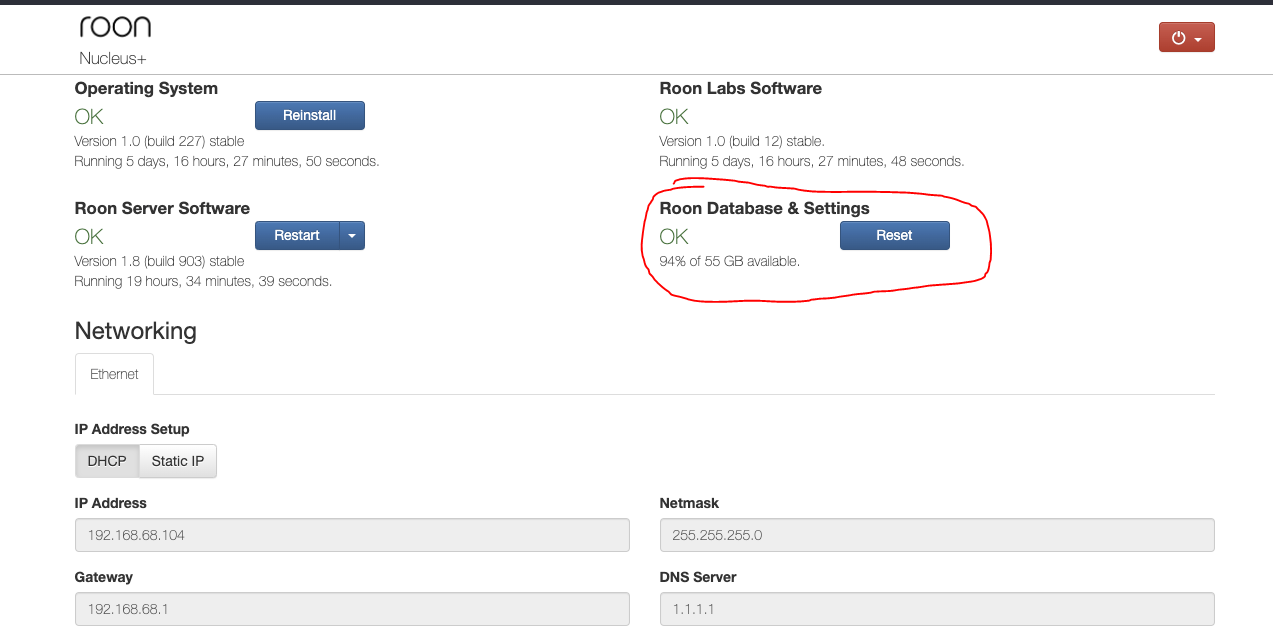The image size is (1273, 640).
Task: Click the Roon Server version text
Action: pyautogui.click(x=158, y=261)
